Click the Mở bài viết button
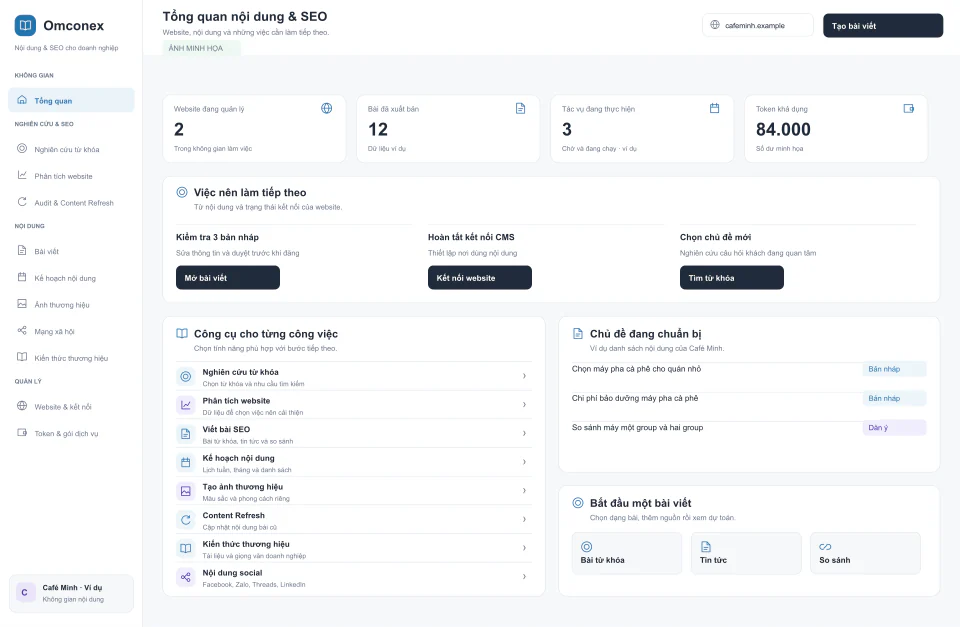 click(228, 277)
